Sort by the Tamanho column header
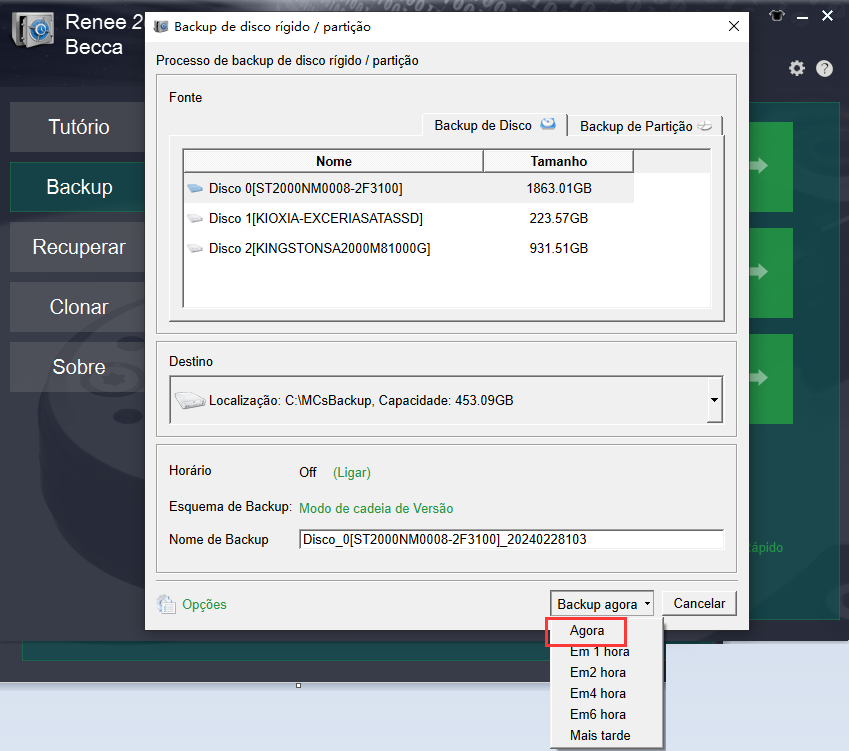The width and height of the screenshot is (849, 751). (558, 161)
